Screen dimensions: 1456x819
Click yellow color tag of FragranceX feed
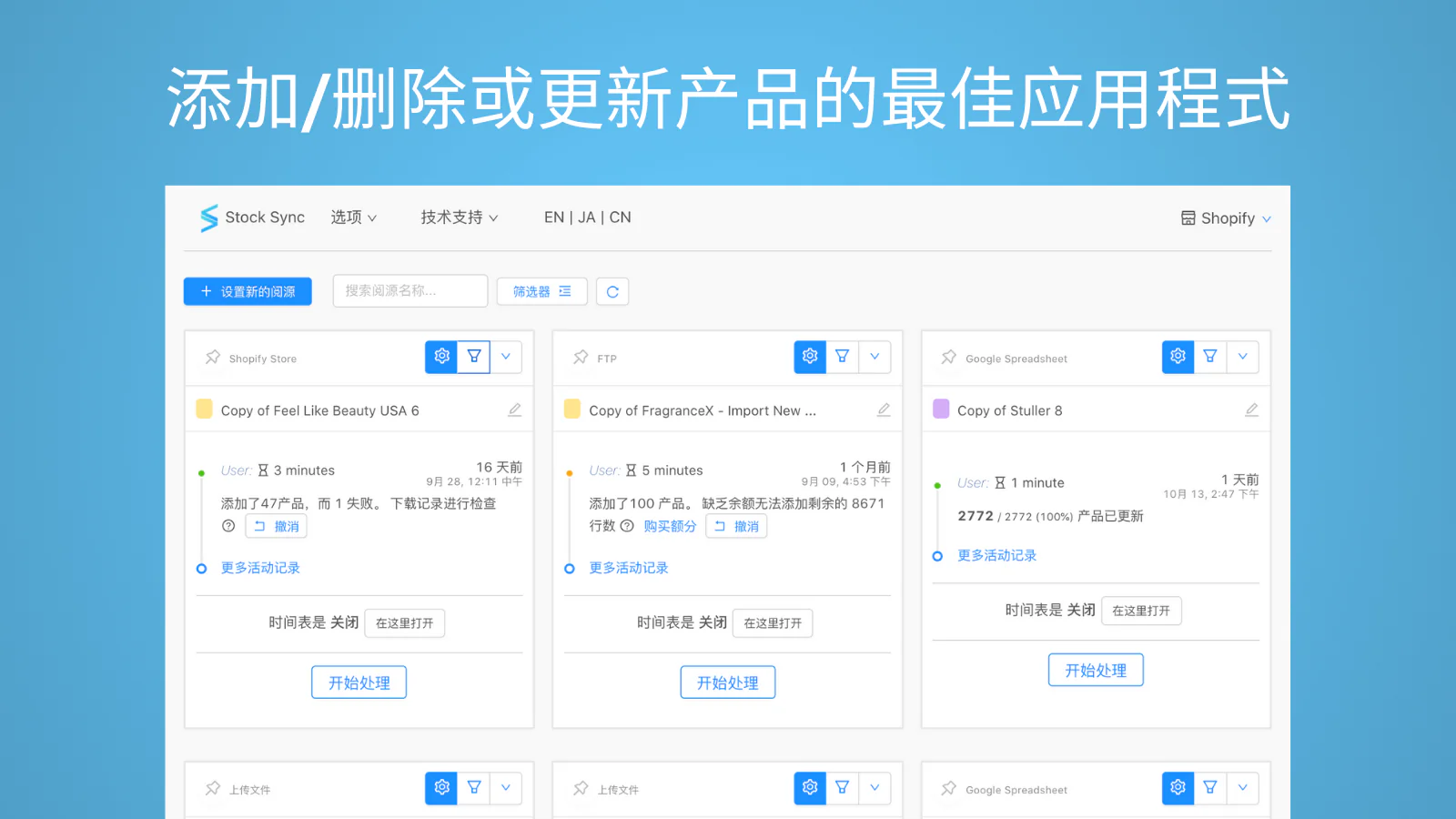[x=572, y=409]
